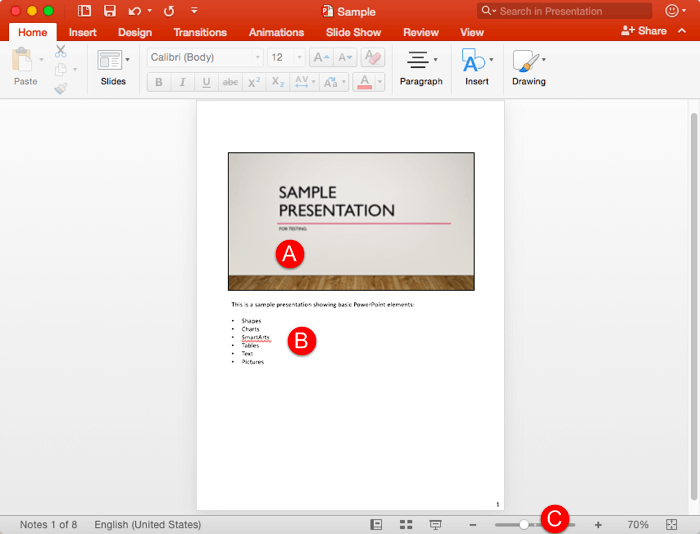Click the vertical scrollbar

693,306
